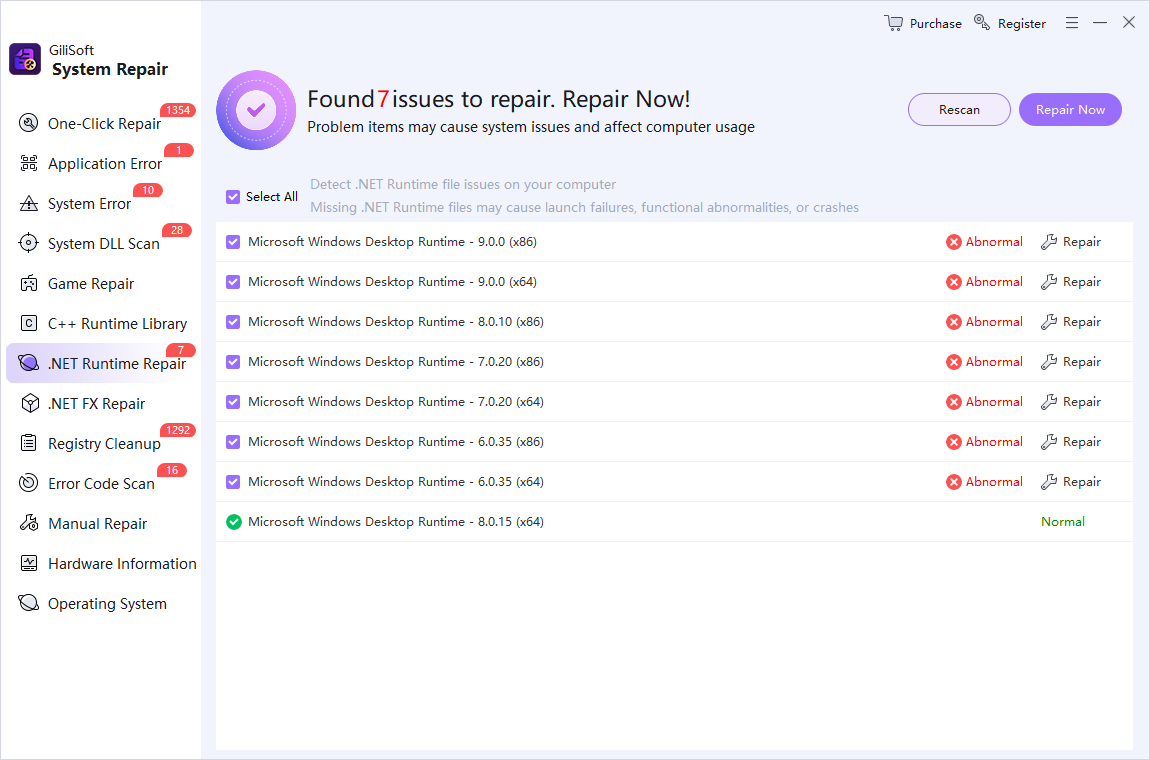Screen dimensions: 1150x760
Task: Uncheck Desktop Runtime 6.0.35 (x86) checkbox
Action: coord(233,442)
